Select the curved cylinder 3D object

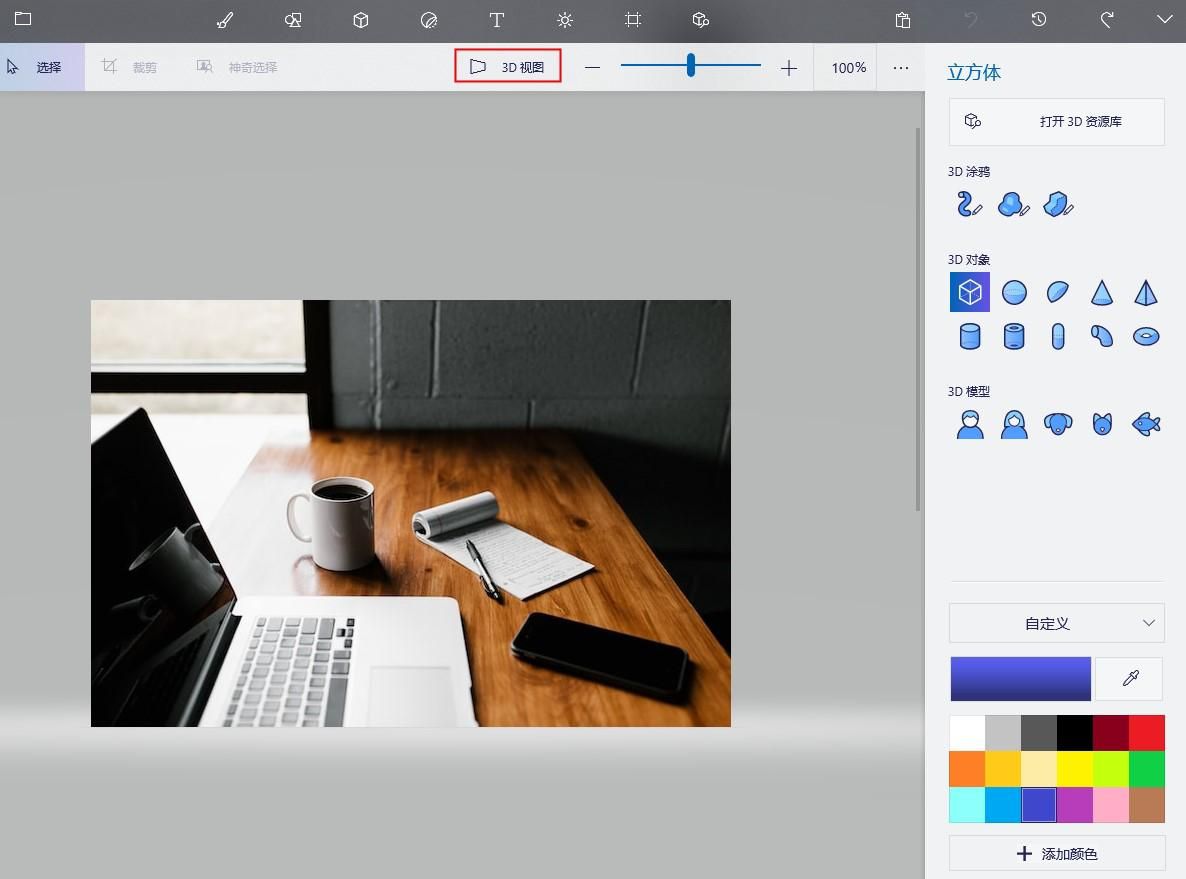coord(1102,336)
